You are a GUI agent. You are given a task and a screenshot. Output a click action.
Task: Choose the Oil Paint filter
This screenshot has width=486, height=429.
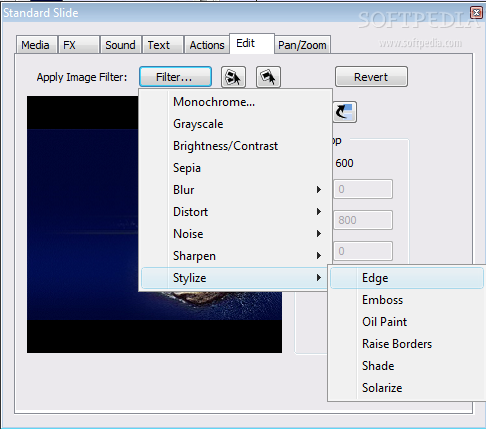pos(407,322)
